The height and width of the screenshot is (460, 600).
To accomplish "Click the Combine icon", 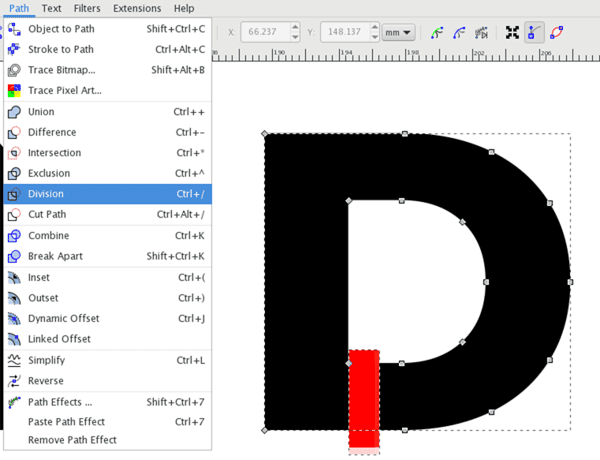I will tap(14, 236).
